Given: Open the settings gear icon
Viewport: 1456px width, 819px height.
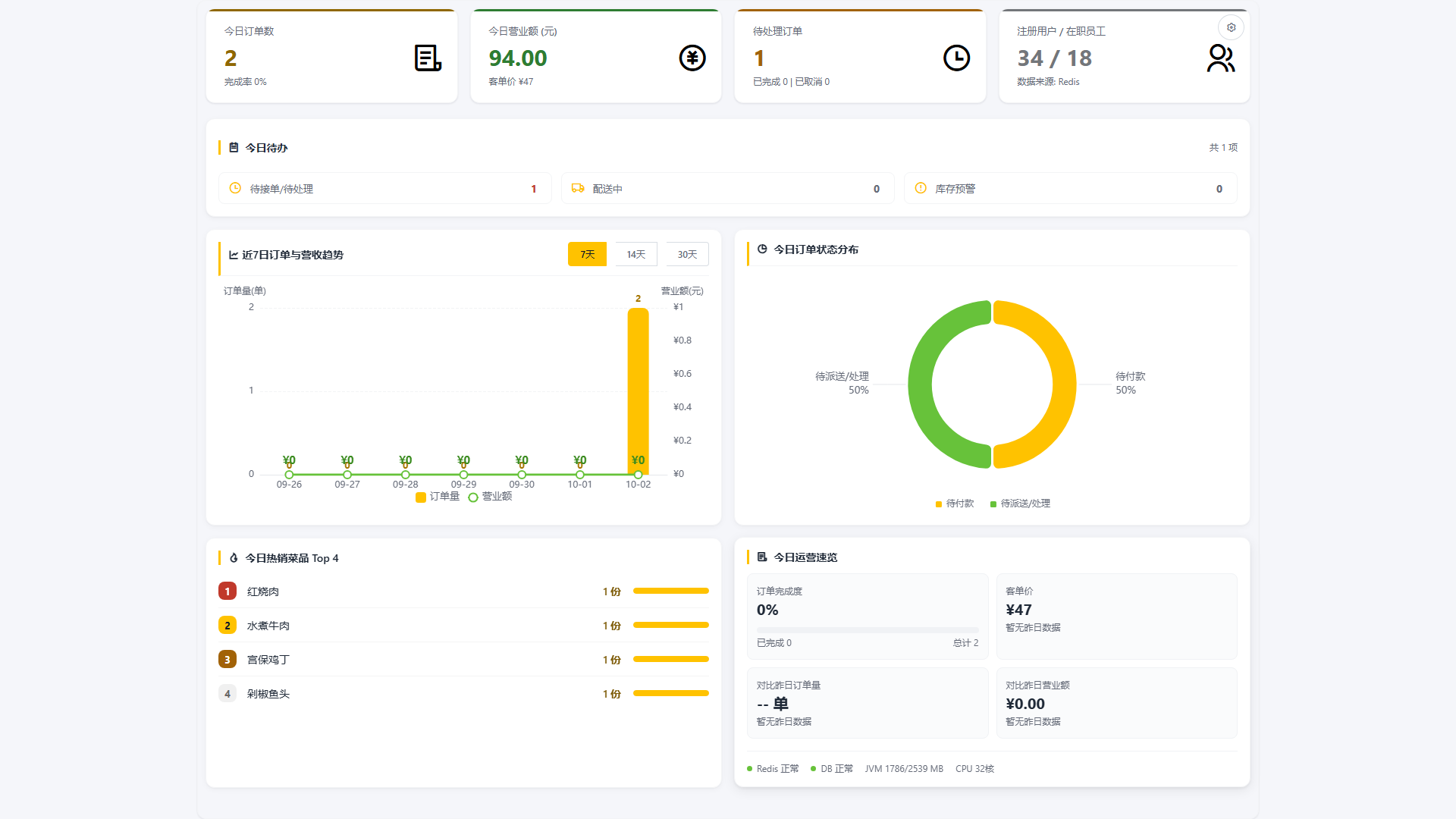Looking at the screenshot, I should (x=1231, y=27).
